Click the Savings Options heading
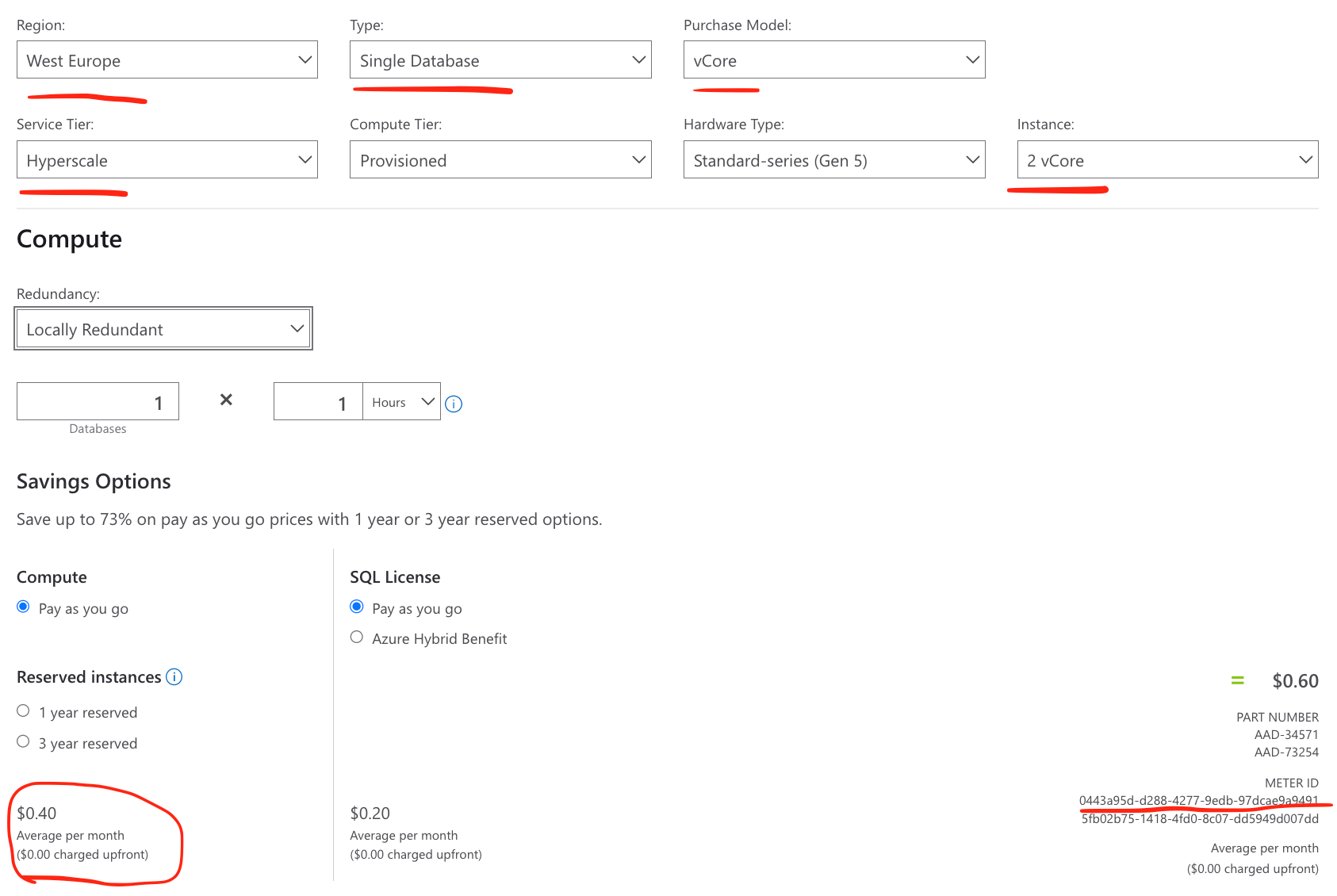Image resolution: width=1337 pixels, height=896 pixels. (x=94, y=481)
